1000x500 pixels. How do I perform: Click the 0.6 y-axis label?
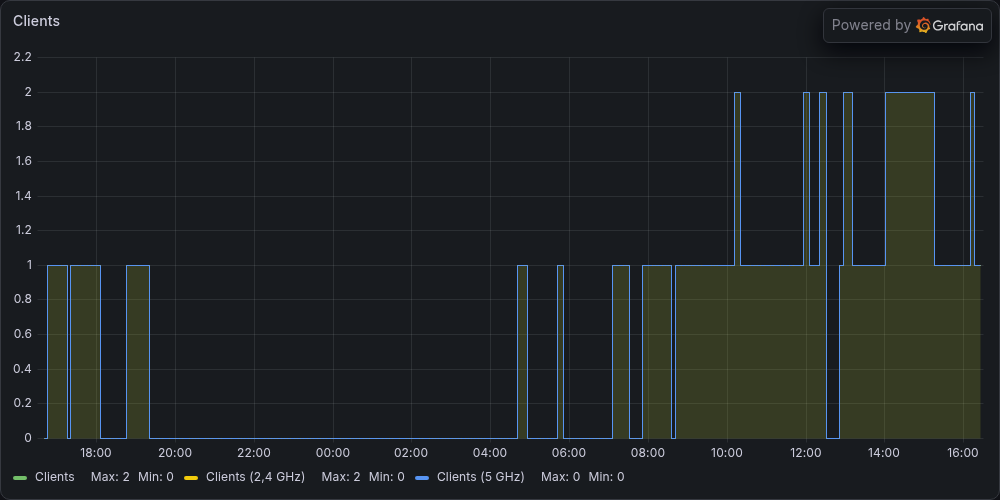click(x=22, y=334)
